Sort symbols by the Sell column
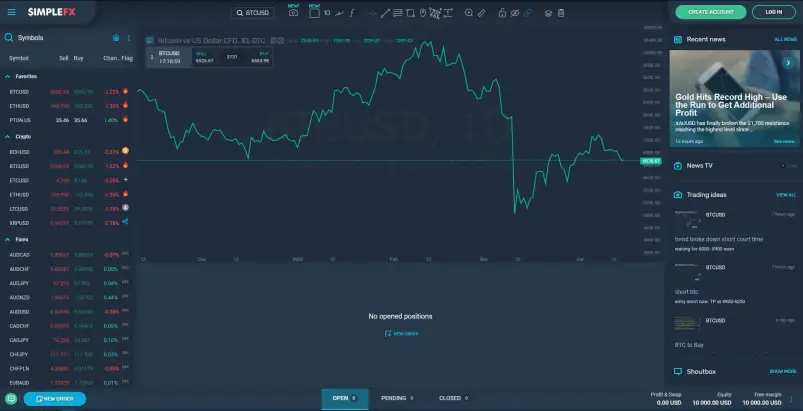The height and width of the screenshot is (411, 803). (x=64, y=58)
